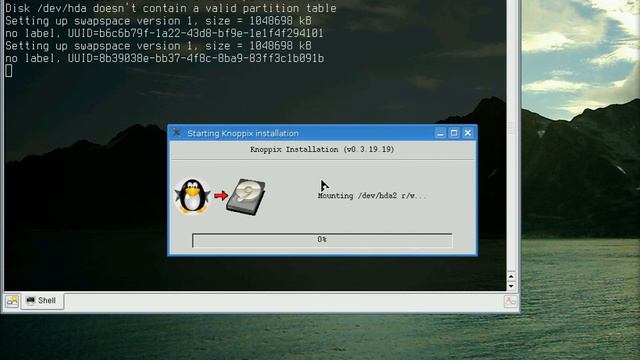Click the hard disk icon in installer
Screen dimensions: 640x360
pyautogui.click(x=246, y=197)
